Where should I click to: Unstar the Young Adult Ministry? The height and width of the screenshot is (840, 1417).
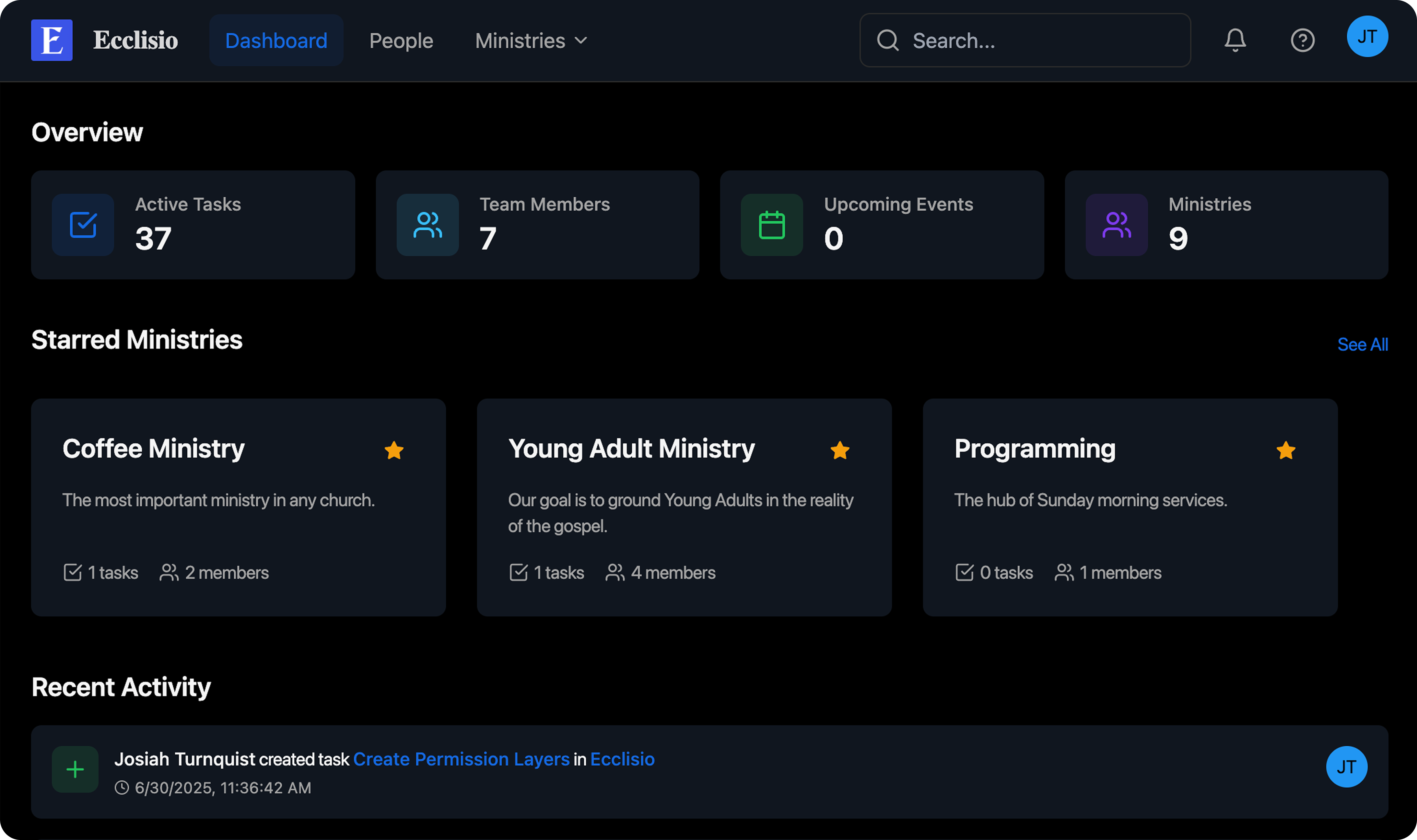839,450
